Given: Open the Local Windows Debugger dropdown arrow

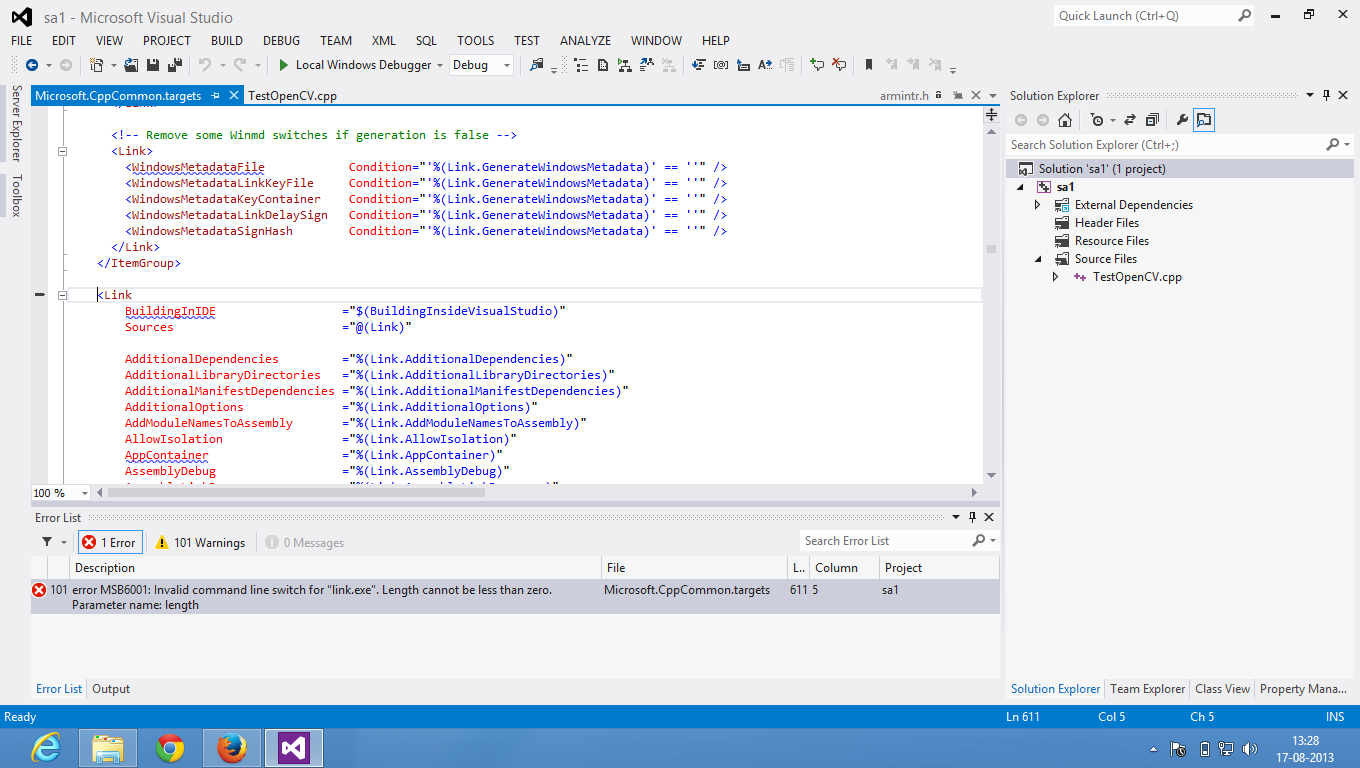Looking at the screenshot, I should click(439, 65).
